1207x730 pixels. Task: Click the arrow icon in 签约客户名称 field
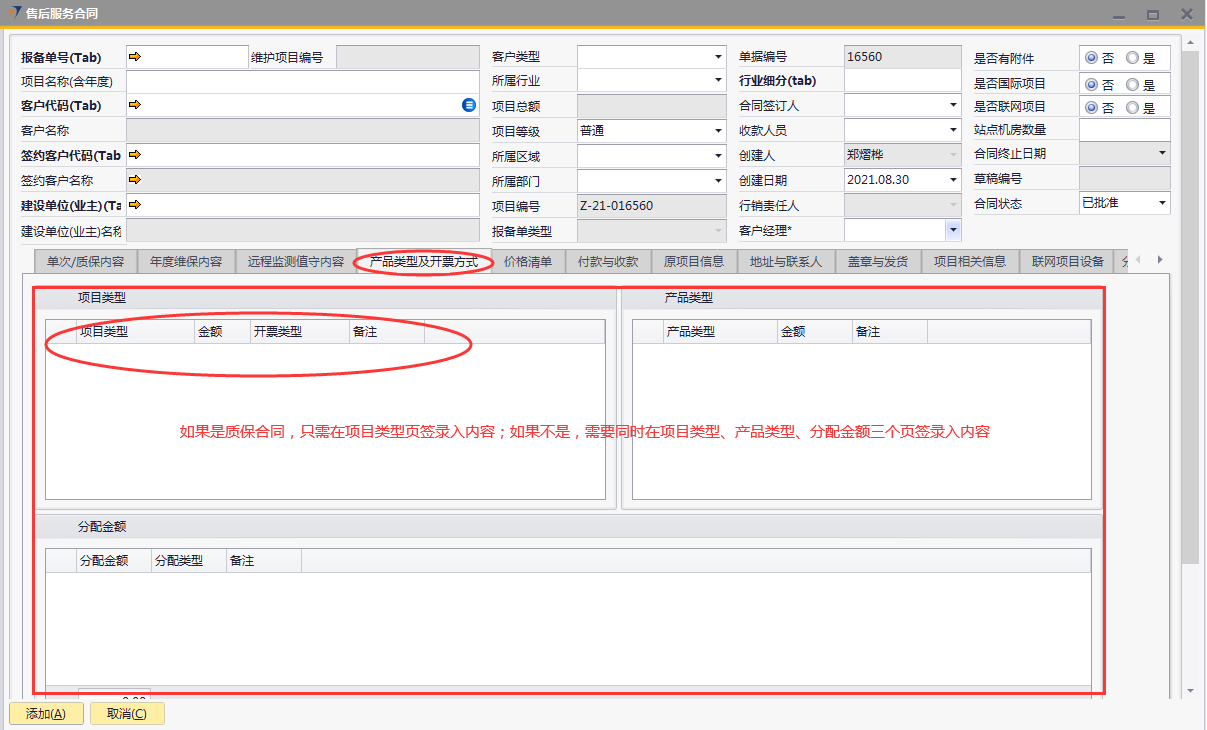(x=135, y=180)
